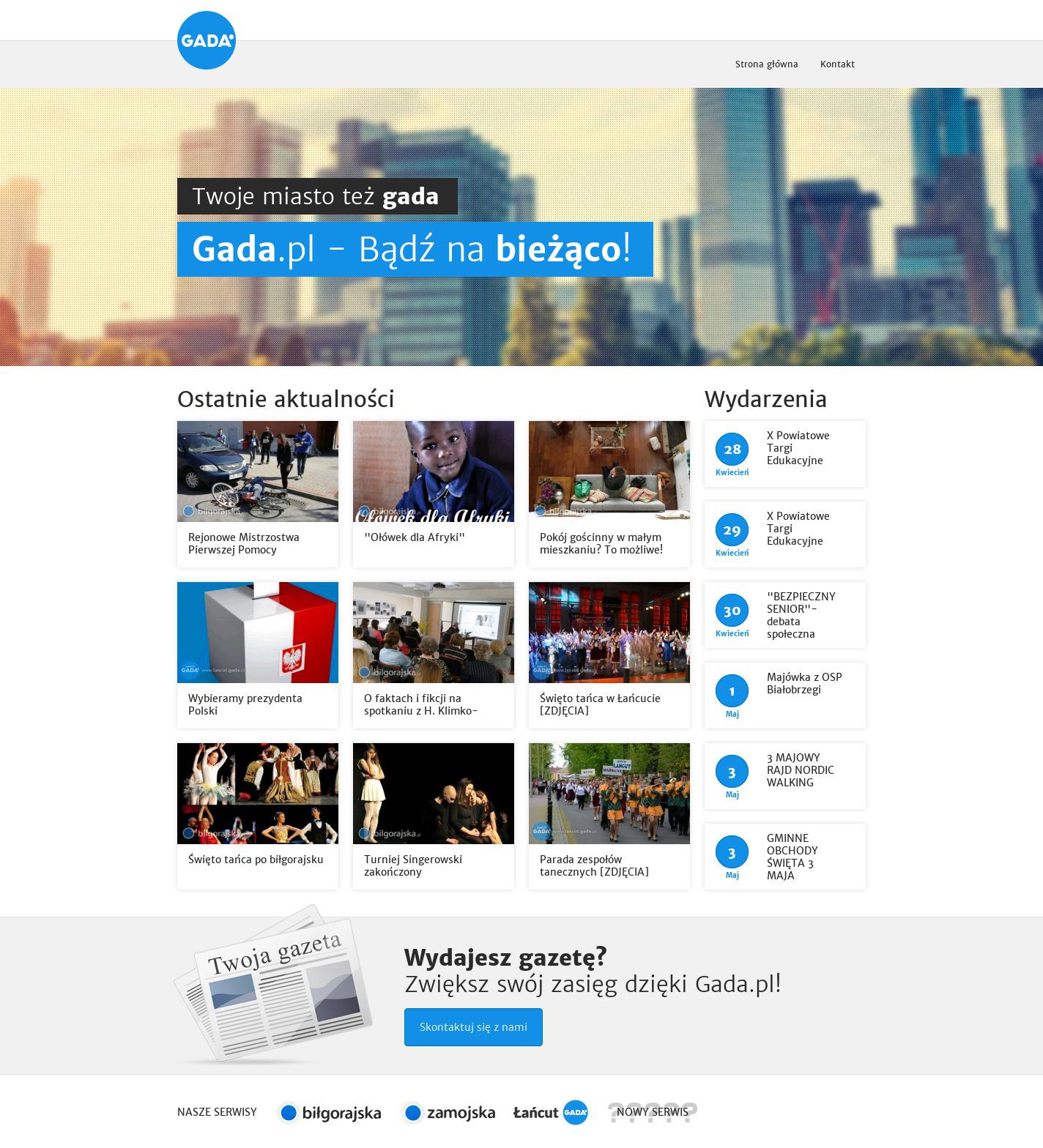Open the Święto tańca po biłgorajsku photo
The image size is (1043, 1148).
tap(258, 794)
